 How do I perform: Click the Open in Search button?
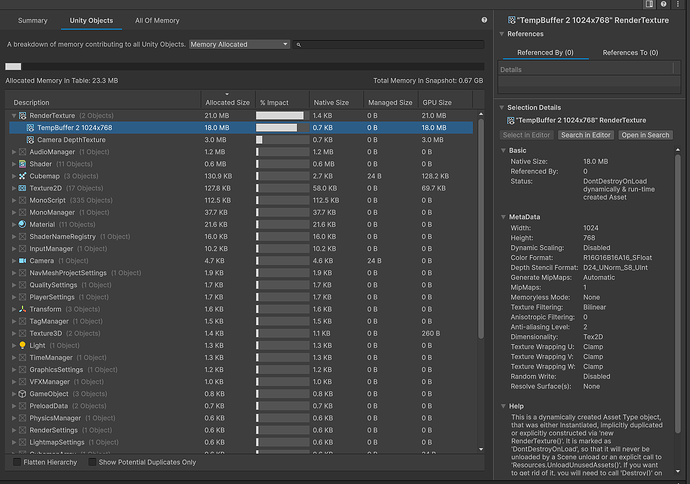pos(645,134)
